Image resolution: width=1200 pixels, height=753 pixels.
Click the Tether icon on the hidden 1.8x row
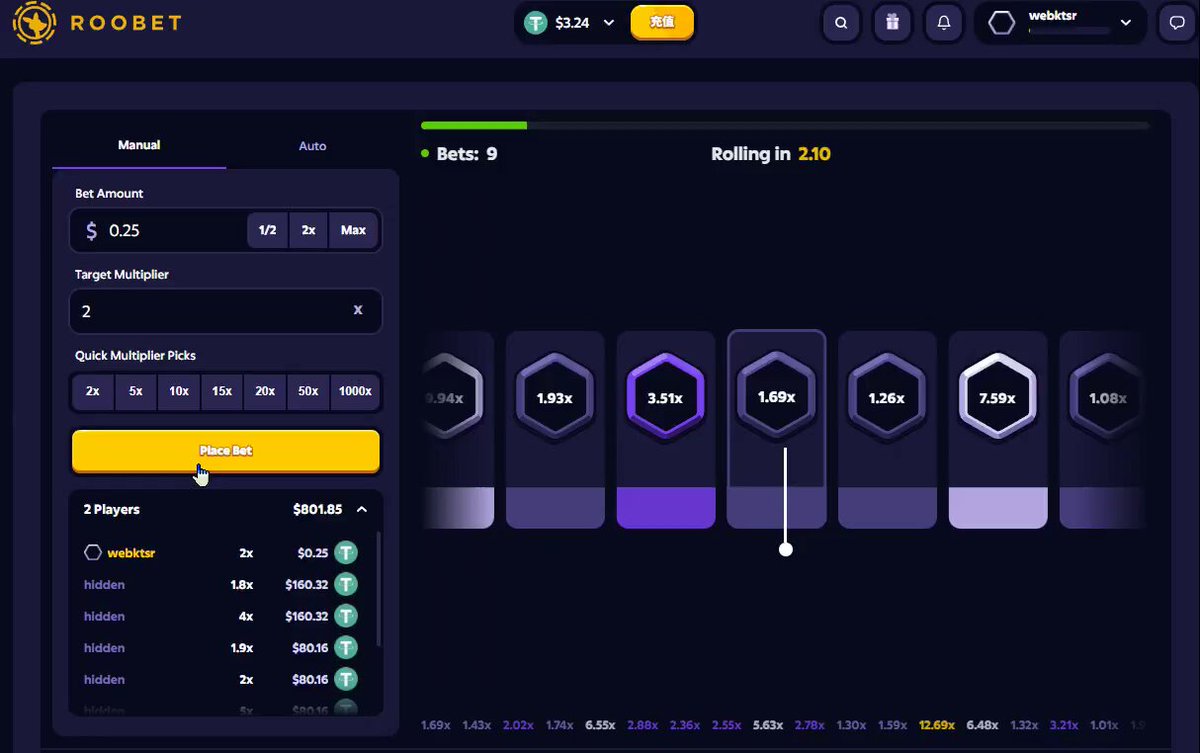pos(346,585)
